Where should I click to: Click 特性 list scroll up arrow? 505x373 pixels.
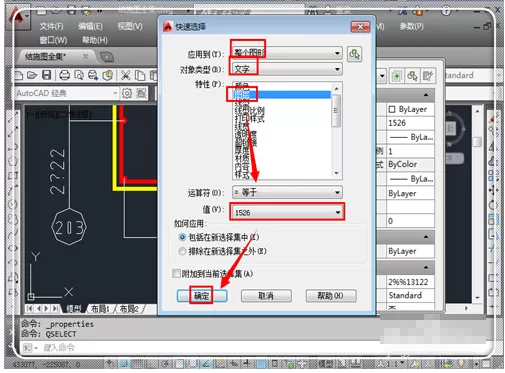336,89
